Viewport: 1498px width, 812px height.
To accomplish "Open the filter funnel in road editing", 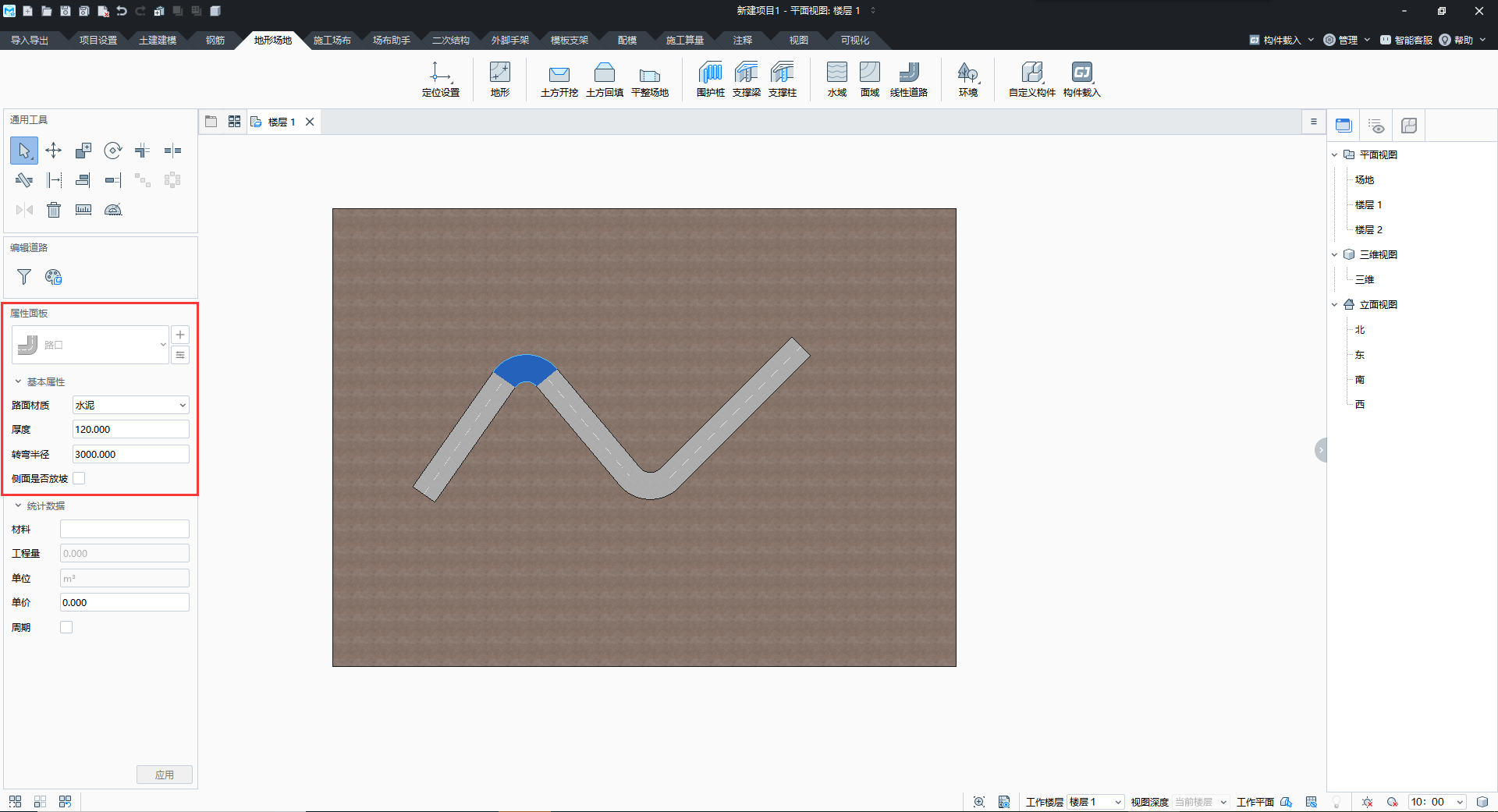I will coord(24,277).
